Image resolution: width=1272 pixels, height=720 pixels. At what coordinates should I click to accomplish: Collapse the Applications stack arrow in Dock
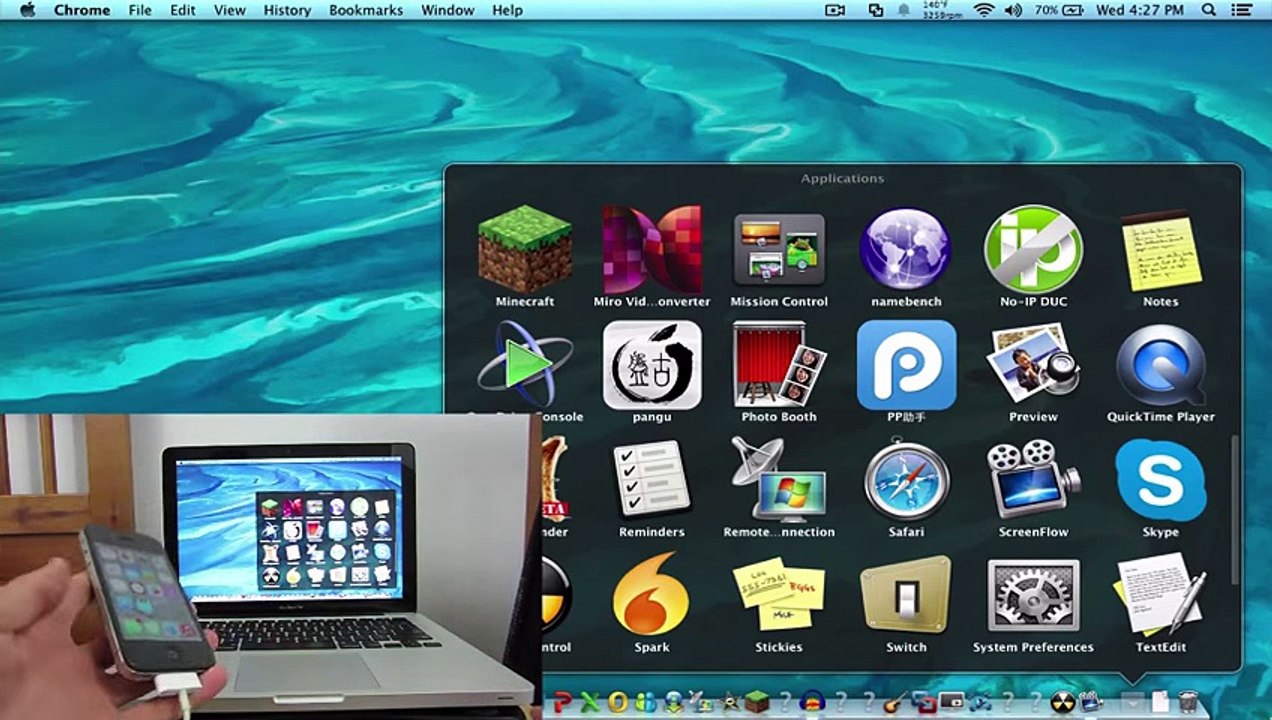point(1132,703)
